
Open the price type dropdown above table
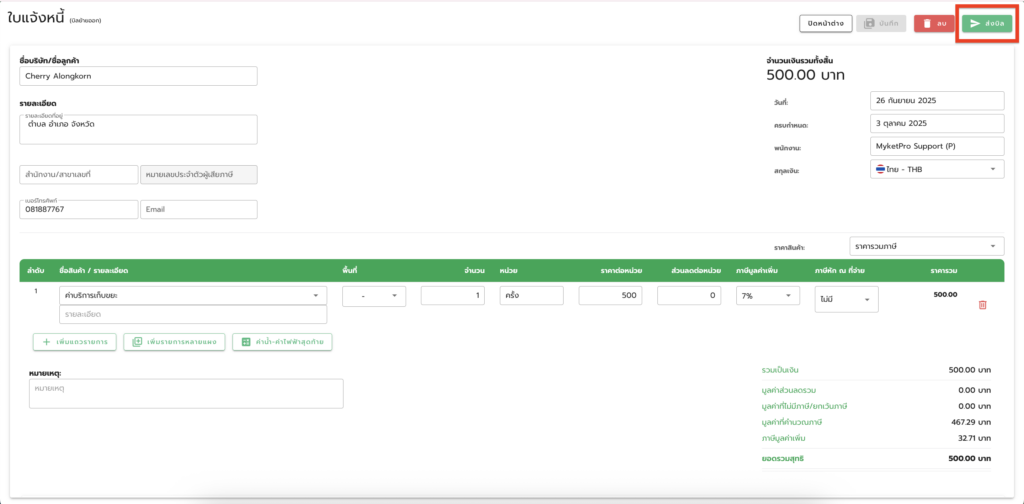[x=926, y=246]
